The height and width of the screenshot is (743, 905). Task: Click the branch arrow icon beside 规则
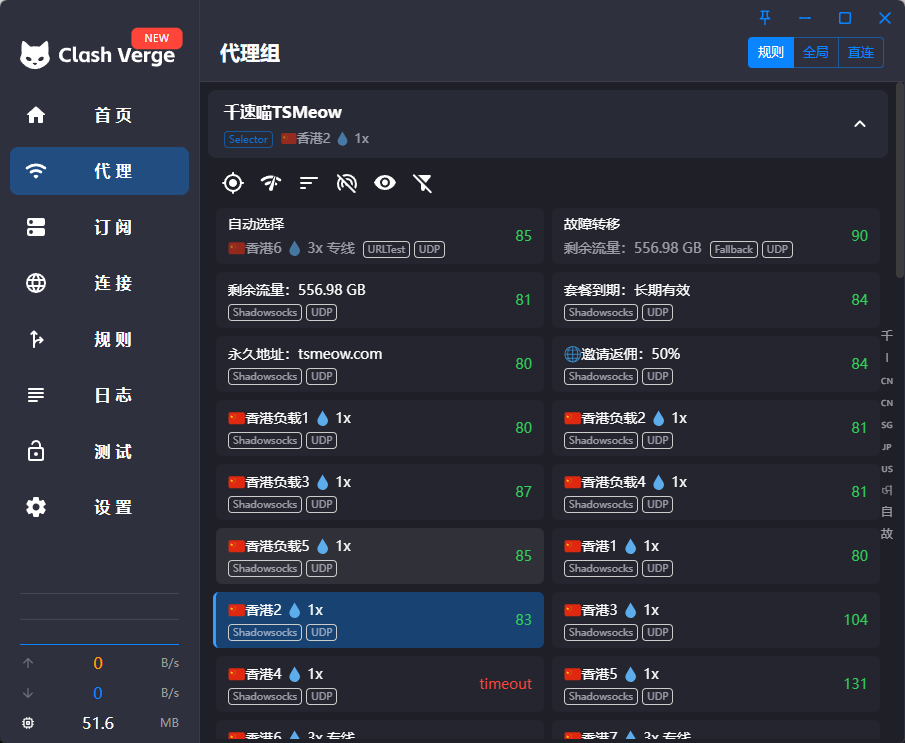point(36,339)
